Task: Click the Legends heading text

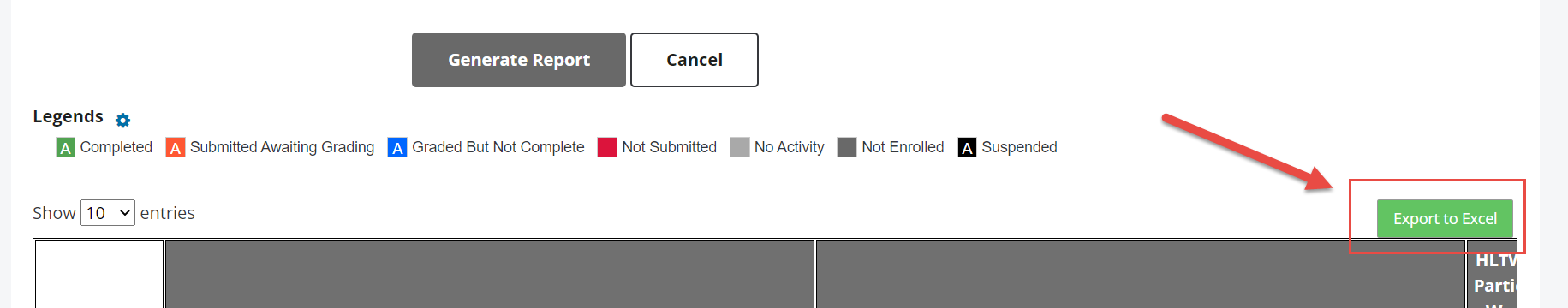Action: pos(68,116)
